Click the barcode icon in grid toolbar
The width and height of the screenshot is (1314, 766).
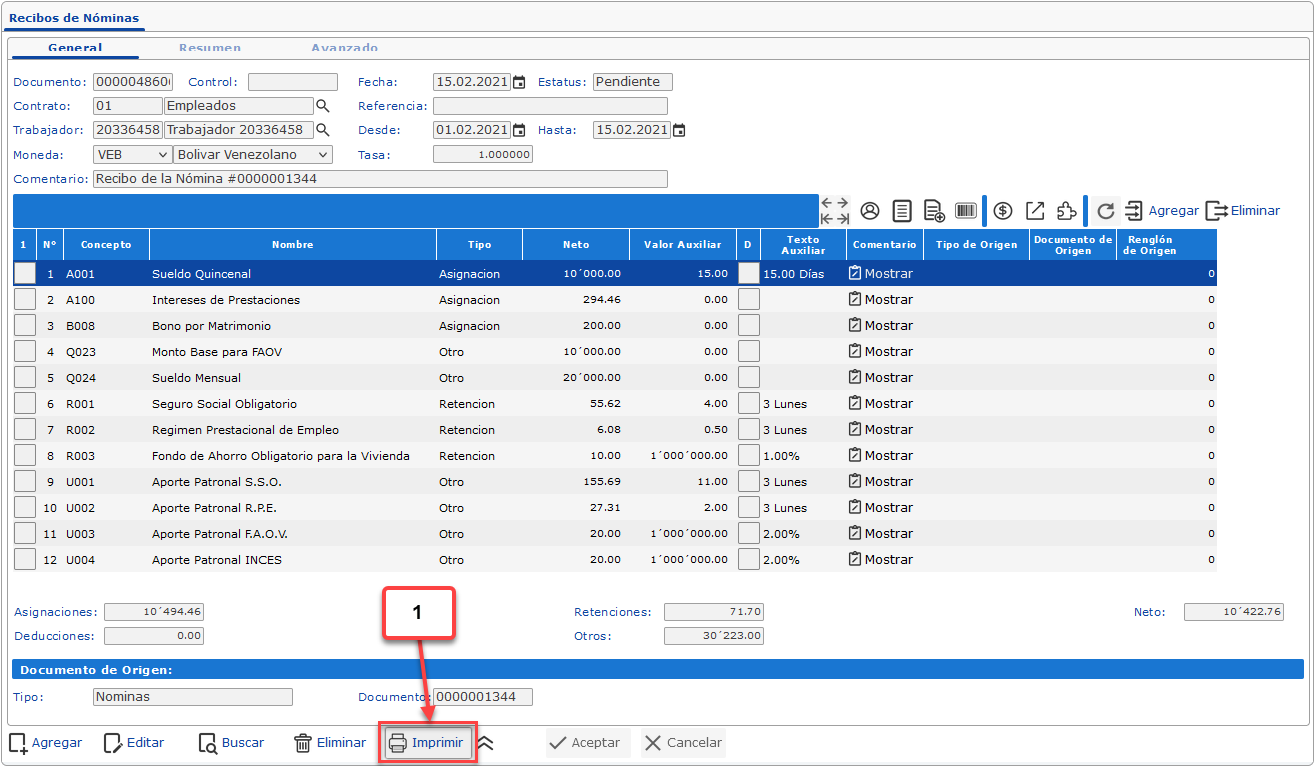pos(966,211)
